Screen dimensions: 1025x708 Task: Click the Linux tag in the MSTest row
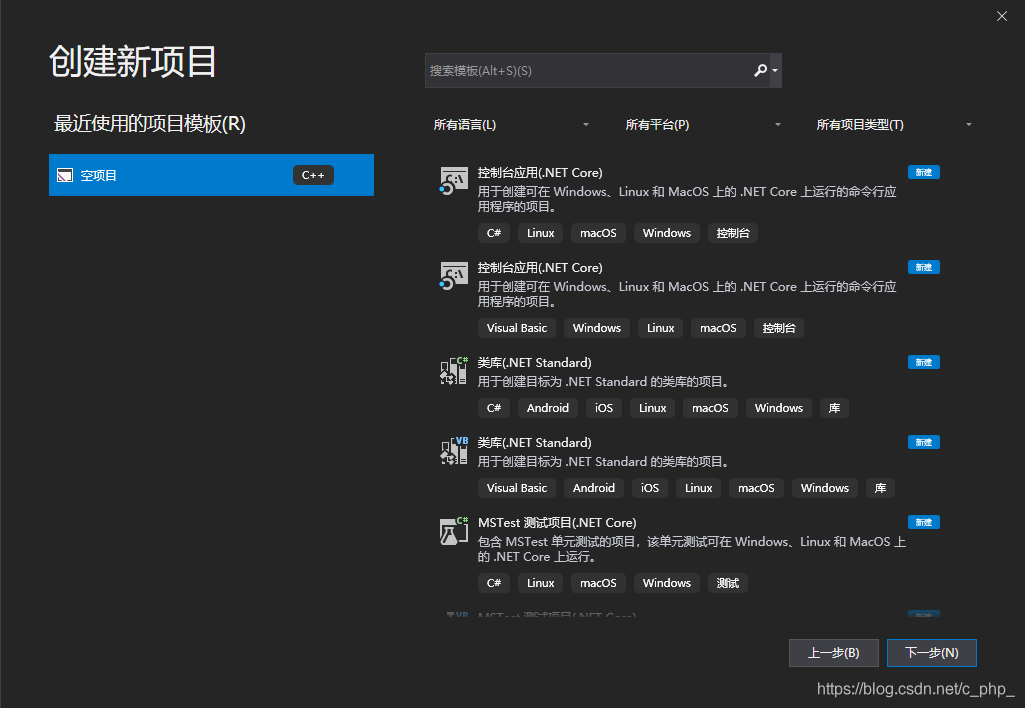[x=541, y=583]
